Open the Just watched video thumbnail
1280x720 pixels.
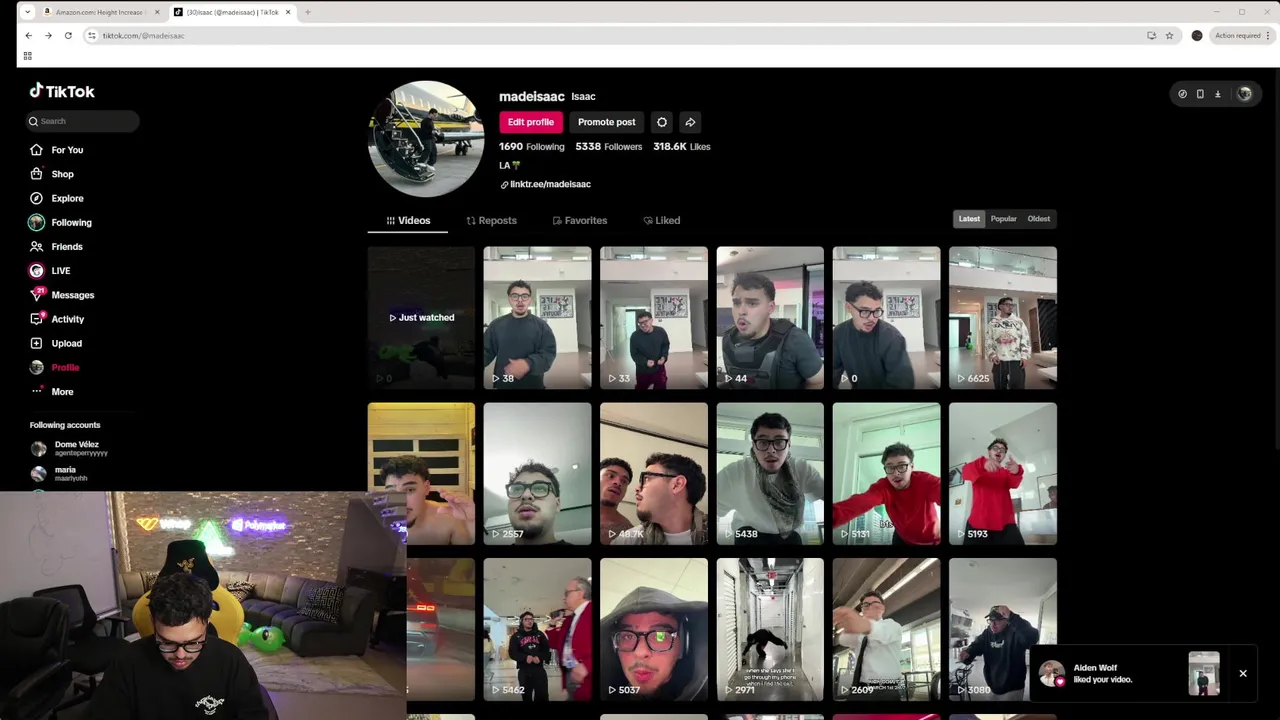[x=421, y=318]
